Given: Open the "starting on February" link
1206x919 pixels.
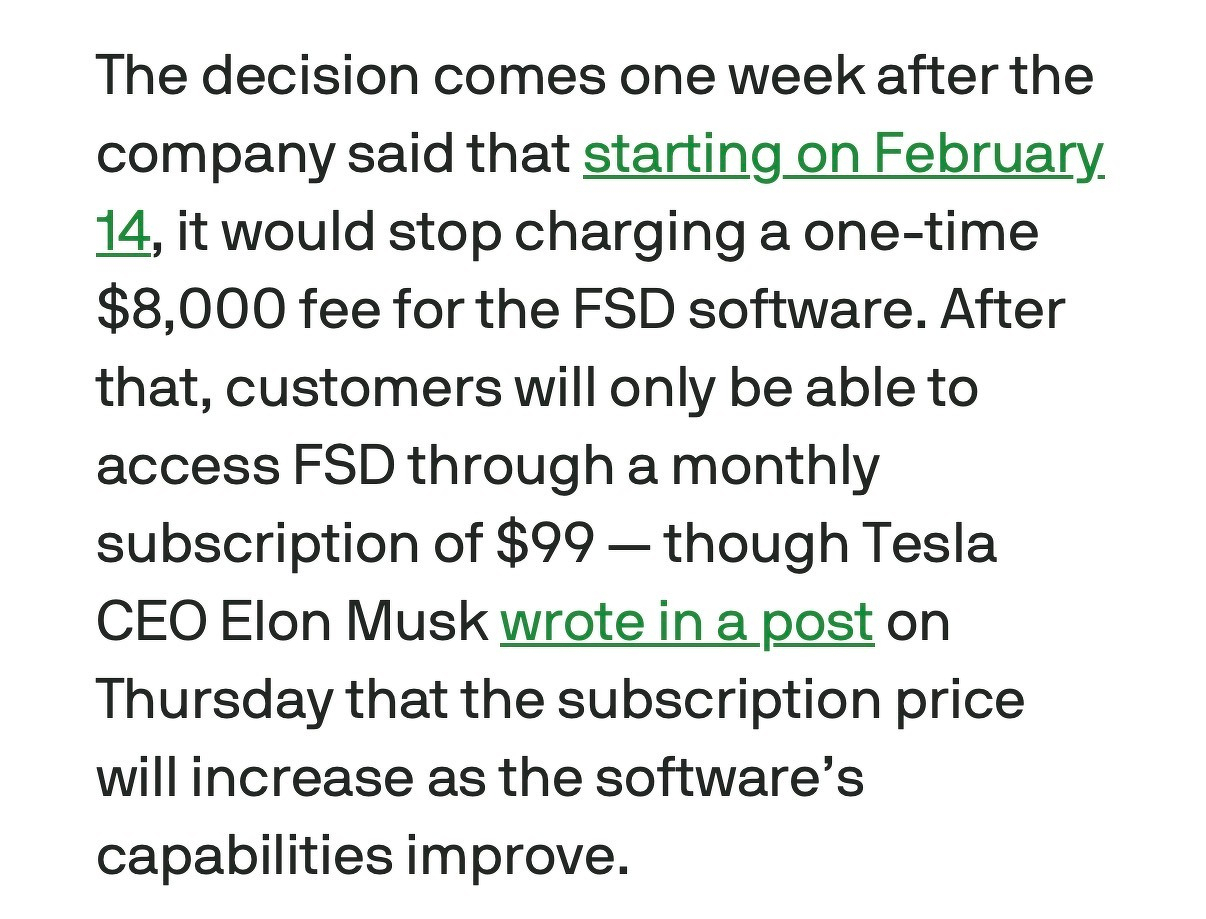Looking at the screenshot, I should pyautogui.click(x=843, y=155).
